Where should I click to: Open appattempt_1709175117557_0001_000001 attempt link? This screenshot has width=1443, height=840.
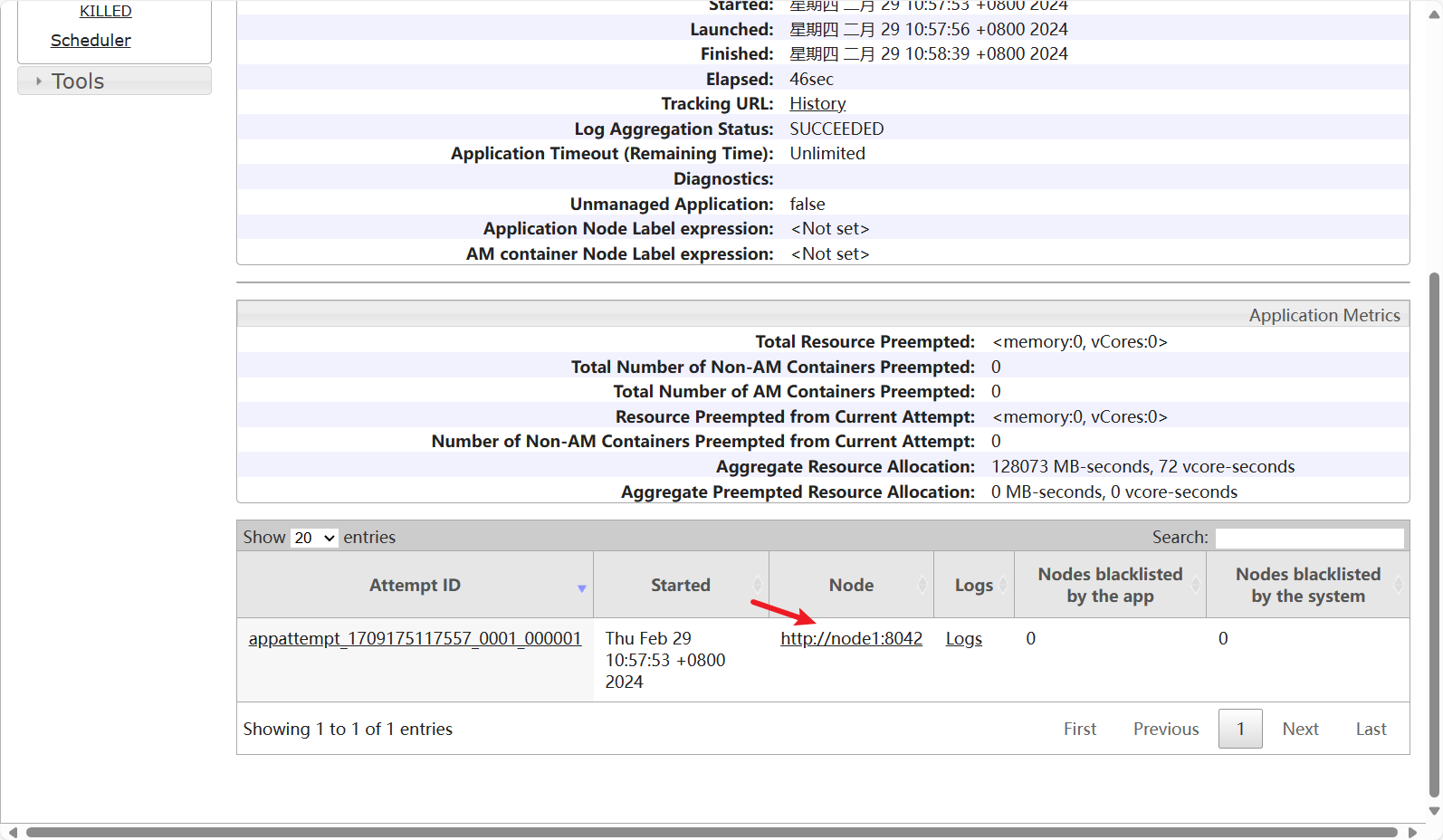[415, 639]
